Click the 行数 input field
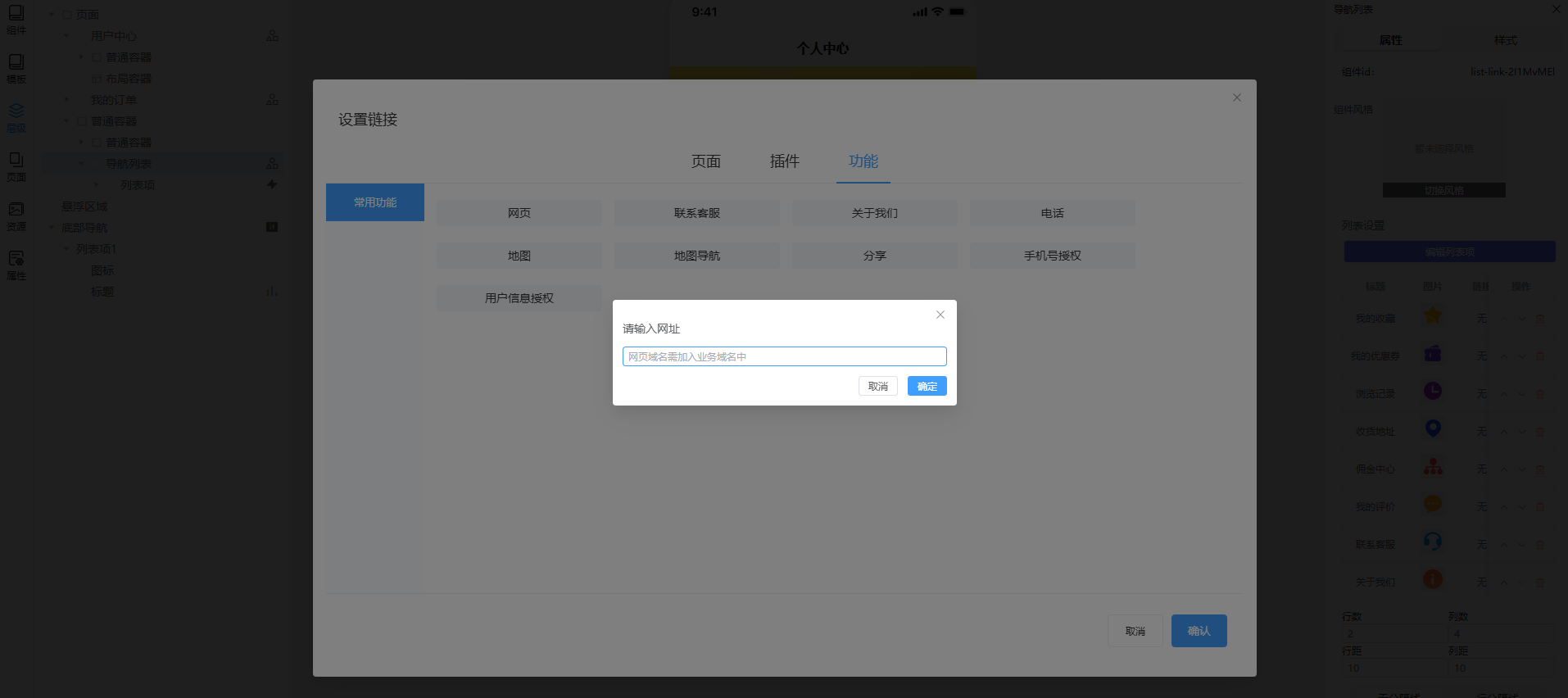Viewport: 1568px width, 698px height. pos(1395,634)
